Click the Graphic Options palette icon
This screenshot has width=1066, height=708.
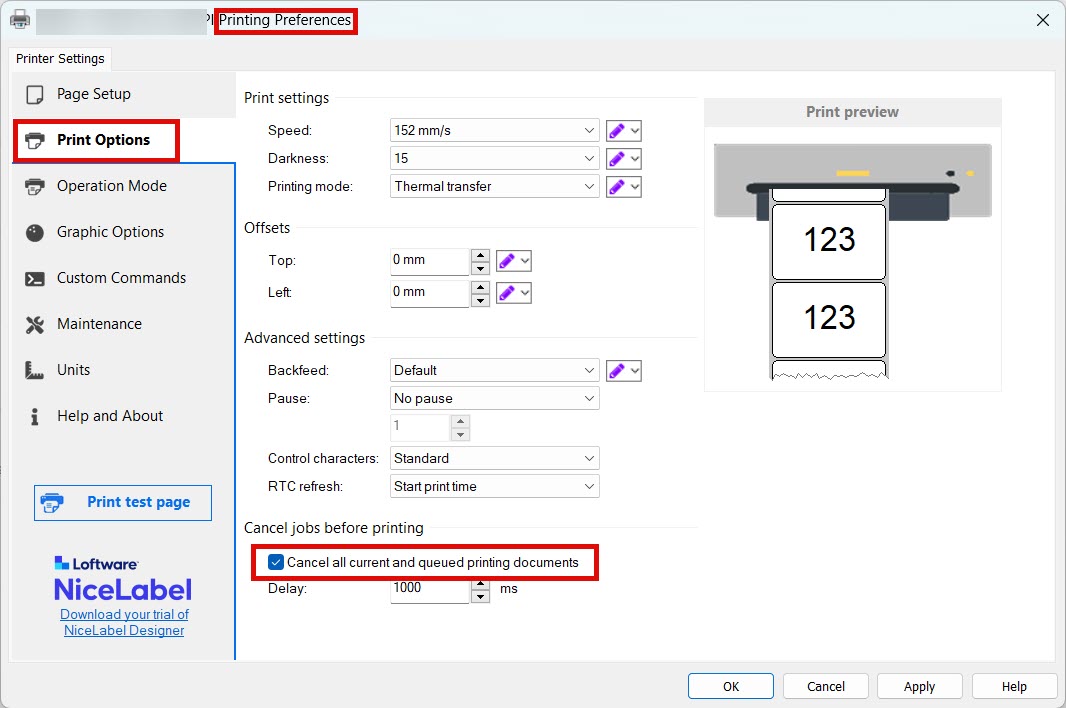[35, 233]
